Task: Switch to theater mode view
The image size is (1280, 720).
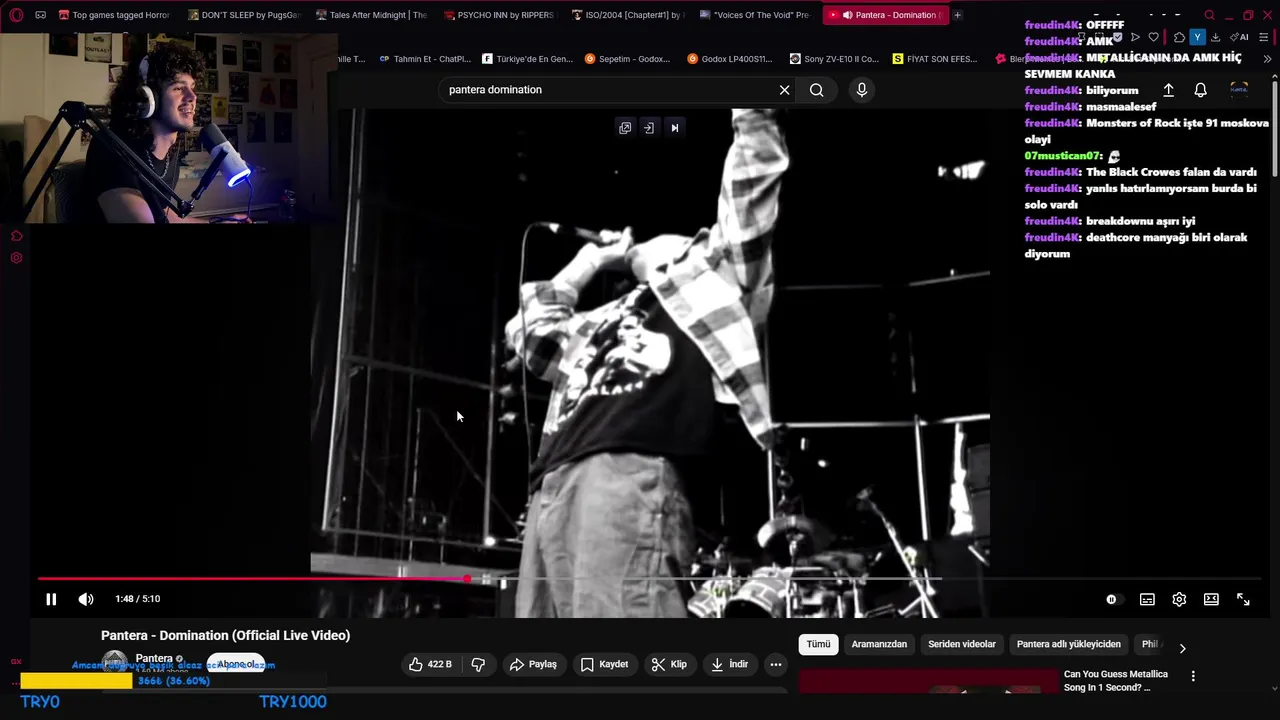Action: click(x=1211, y=599)
